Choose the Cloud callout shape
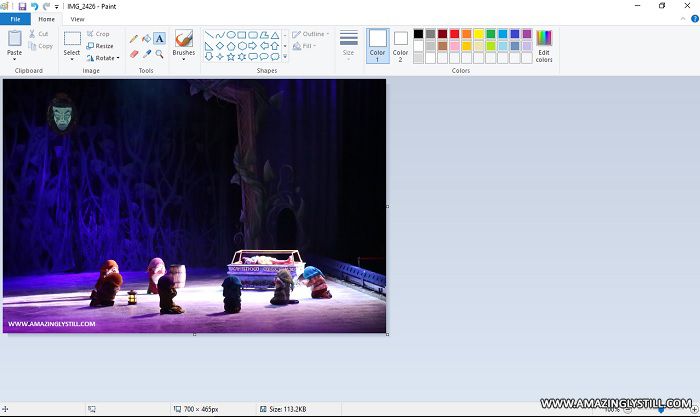 pyautogui.click(x=275, y=57)
